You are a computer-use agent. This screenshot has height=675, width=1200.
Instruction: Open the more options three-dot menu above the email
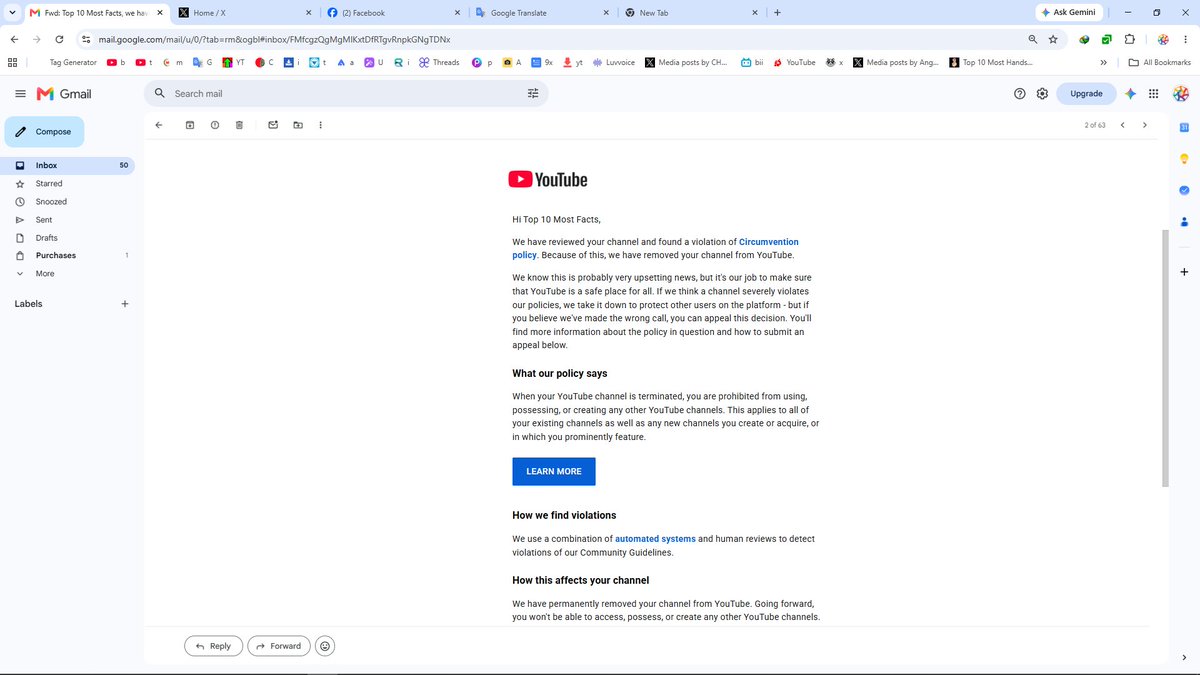pos(320,125)
